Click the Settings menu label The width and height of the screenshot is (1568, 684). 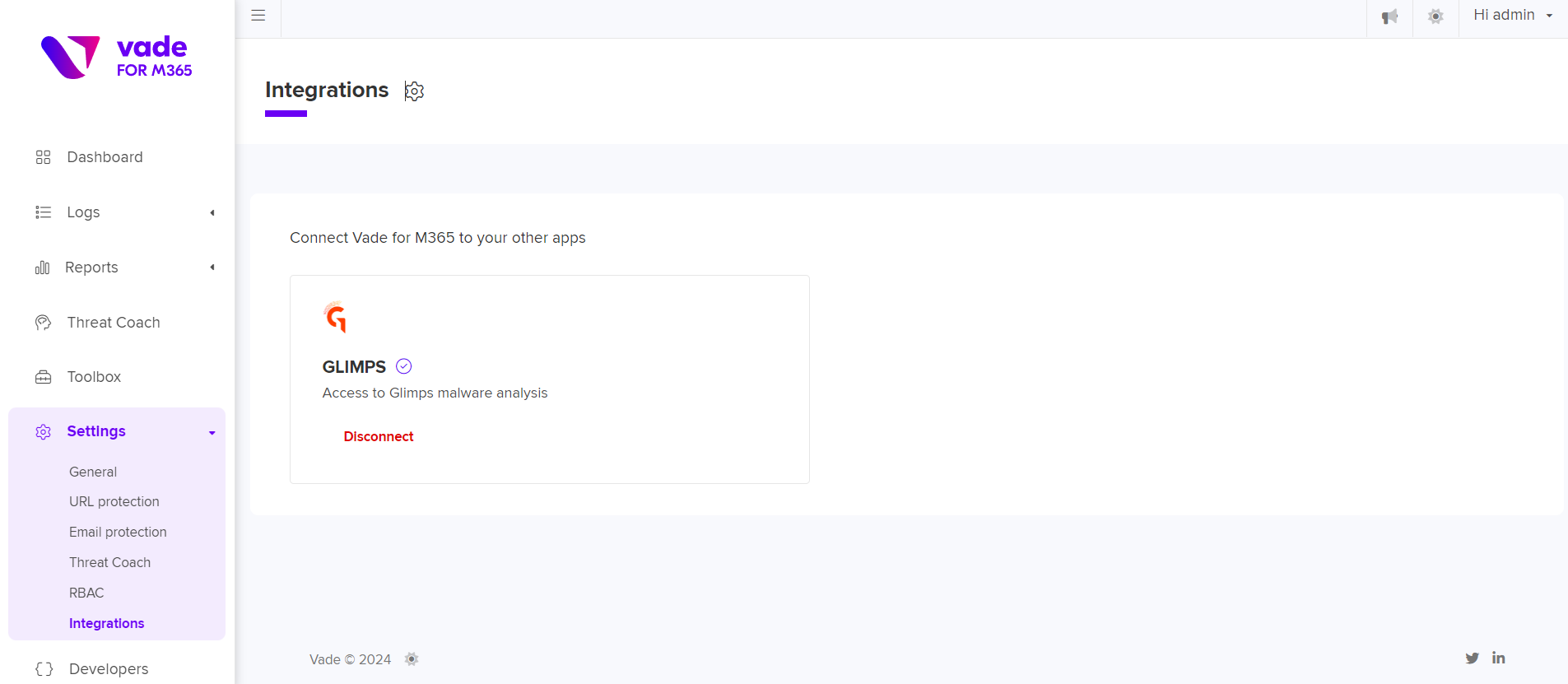pyautogui.click(x=96, y=431)
